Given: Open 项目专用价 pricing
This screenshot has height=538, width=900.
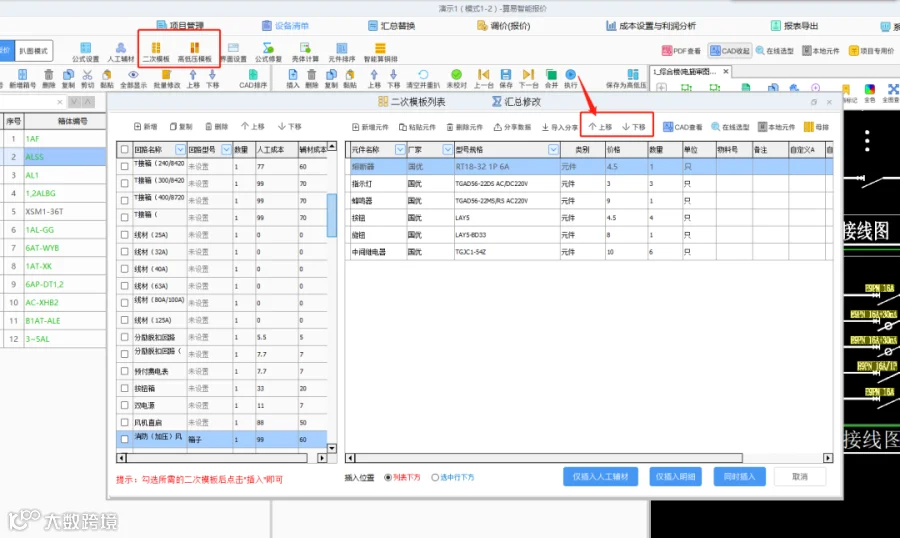Looking at the screenshot, I should tap(871, 51).
